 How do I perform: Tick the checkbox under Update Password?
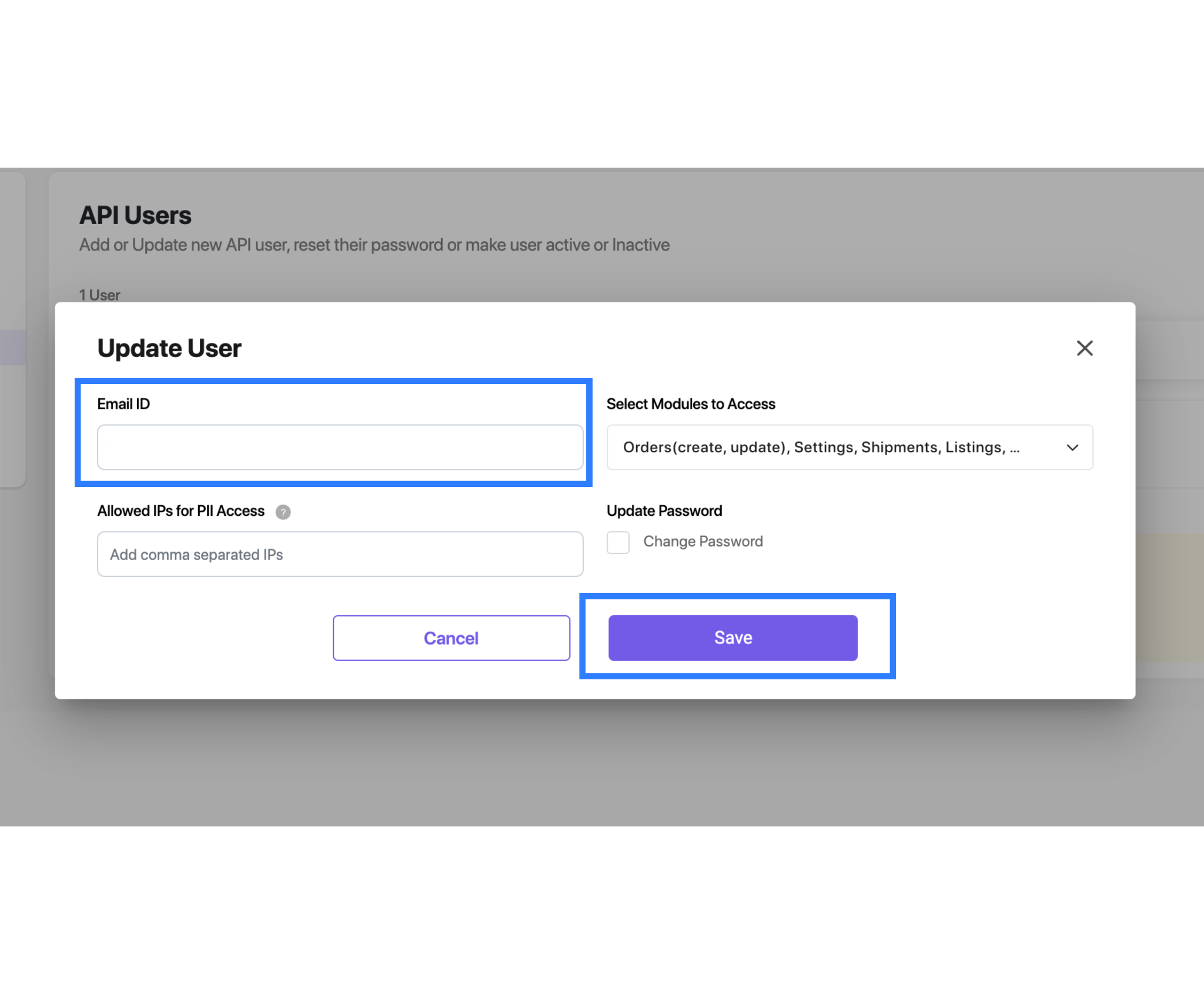coord(618,542)
